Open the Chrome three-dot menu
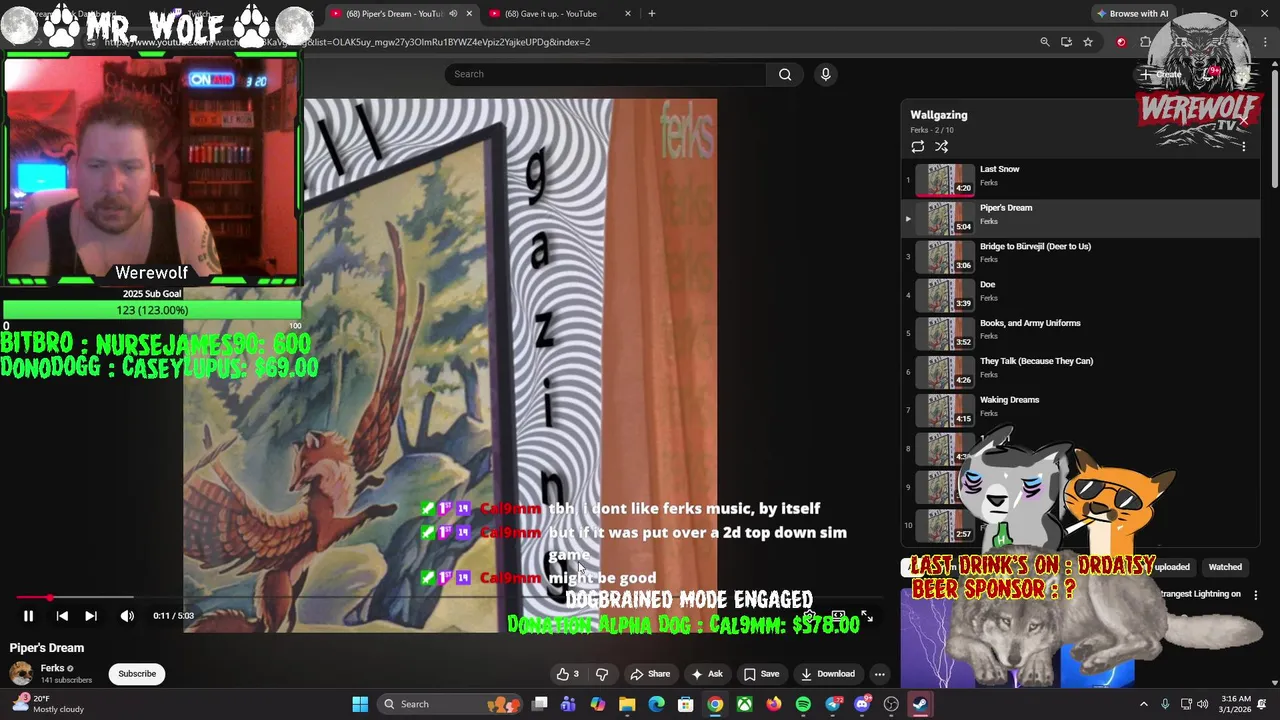 (1267, 42)
